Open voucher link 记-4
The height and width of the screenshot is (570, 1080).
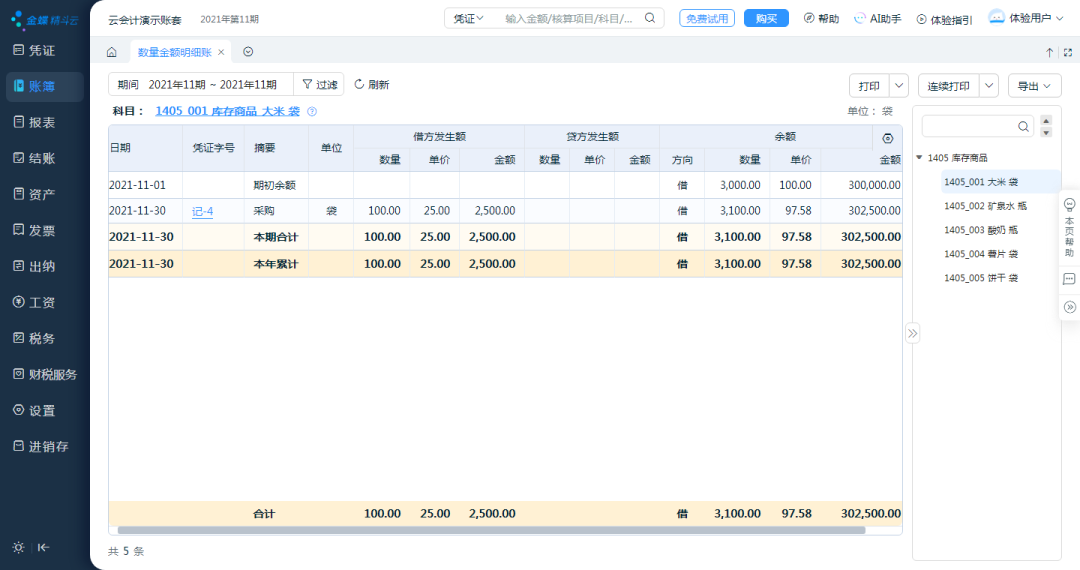(x=202, y=211)
